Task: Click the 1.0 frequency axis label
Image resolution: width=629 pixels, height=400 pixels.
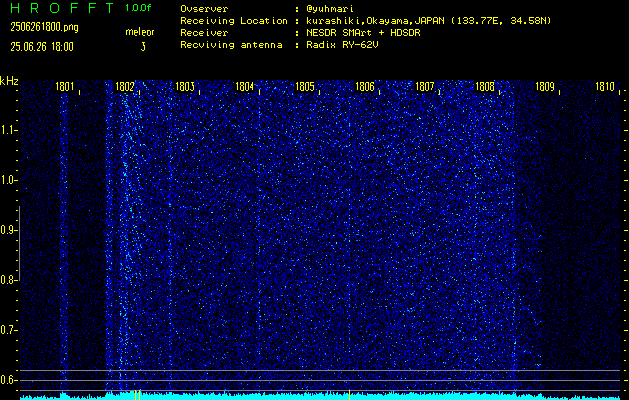Action: [x=8, y=180]
